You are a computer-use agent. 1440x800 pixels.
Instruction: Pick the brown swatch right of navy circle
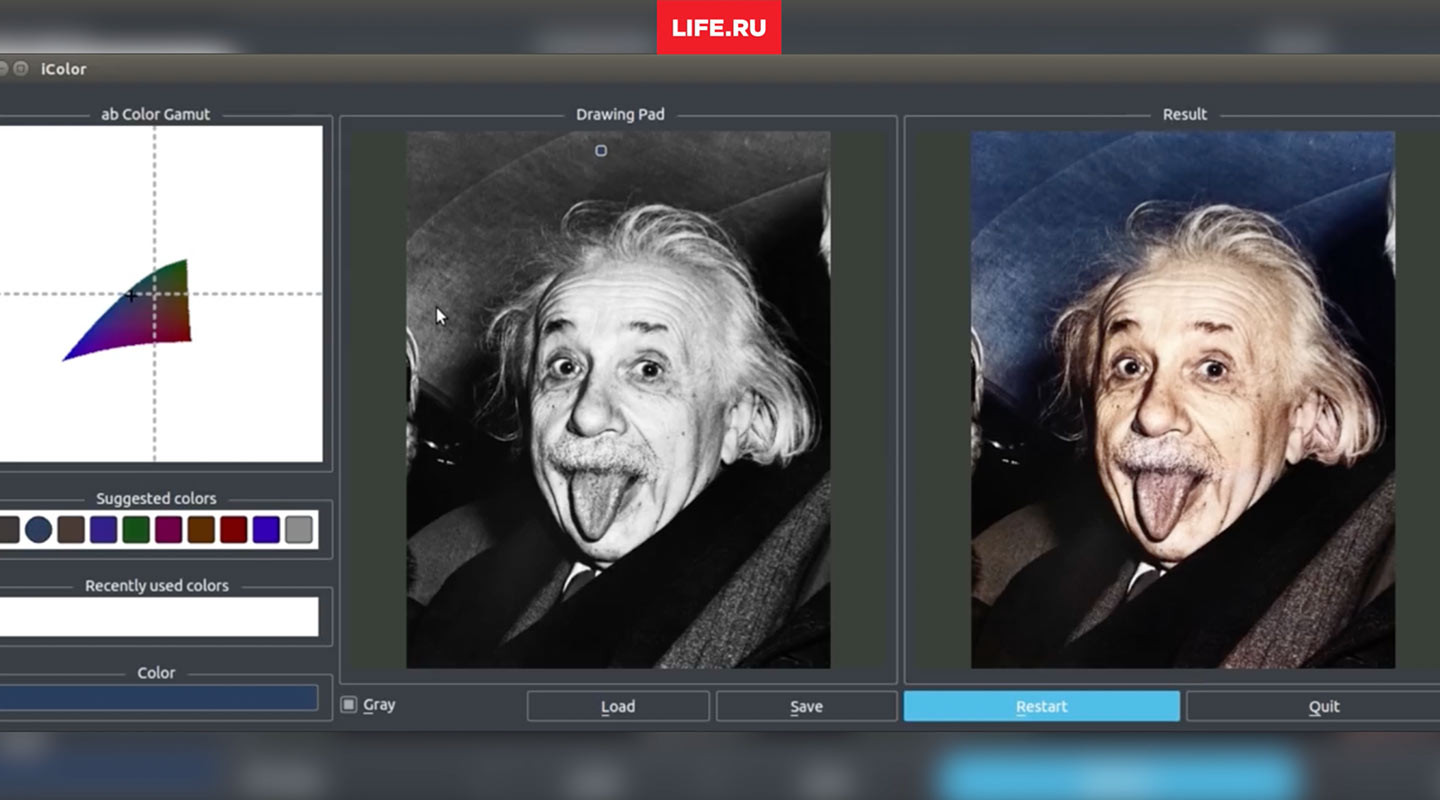tap(71, 530)
